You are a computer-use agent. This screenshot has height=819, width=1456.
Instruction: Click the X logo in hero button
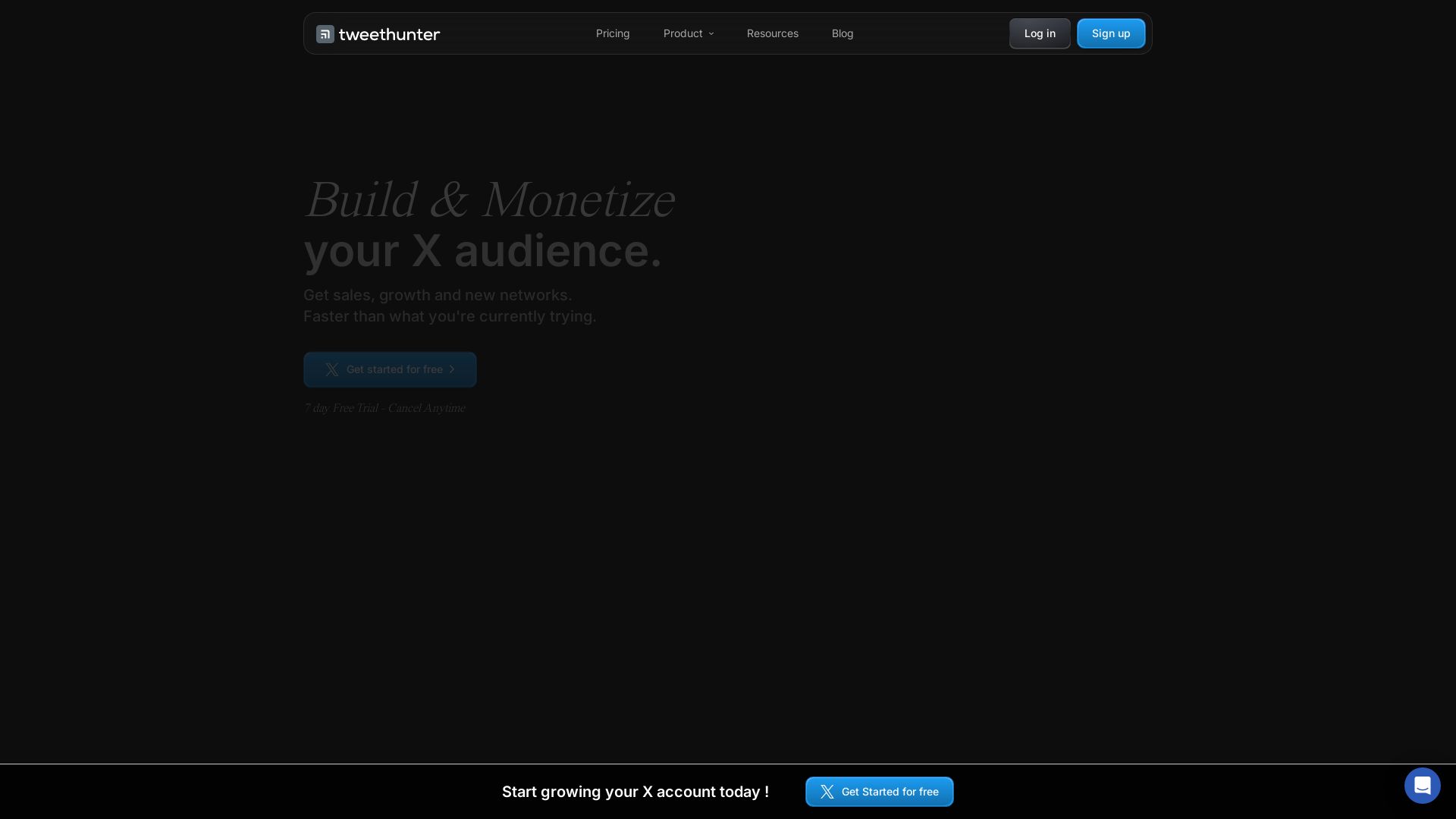pyautogui.click(x=332, y=369)
